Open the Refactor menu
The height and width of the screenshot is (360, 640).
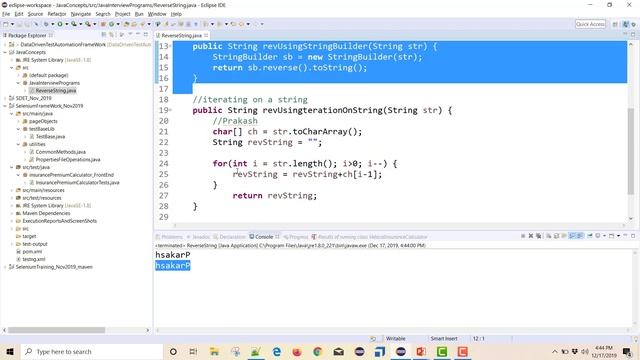[x=57, y=14]
